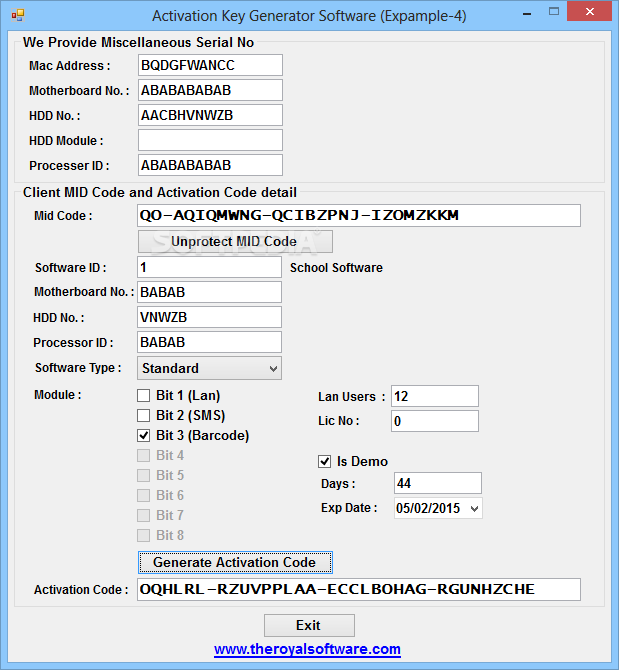This screenshot has width=619, height=670.
Task: Click the client Motherboard No. field BABAB
Action: point(209,292)
